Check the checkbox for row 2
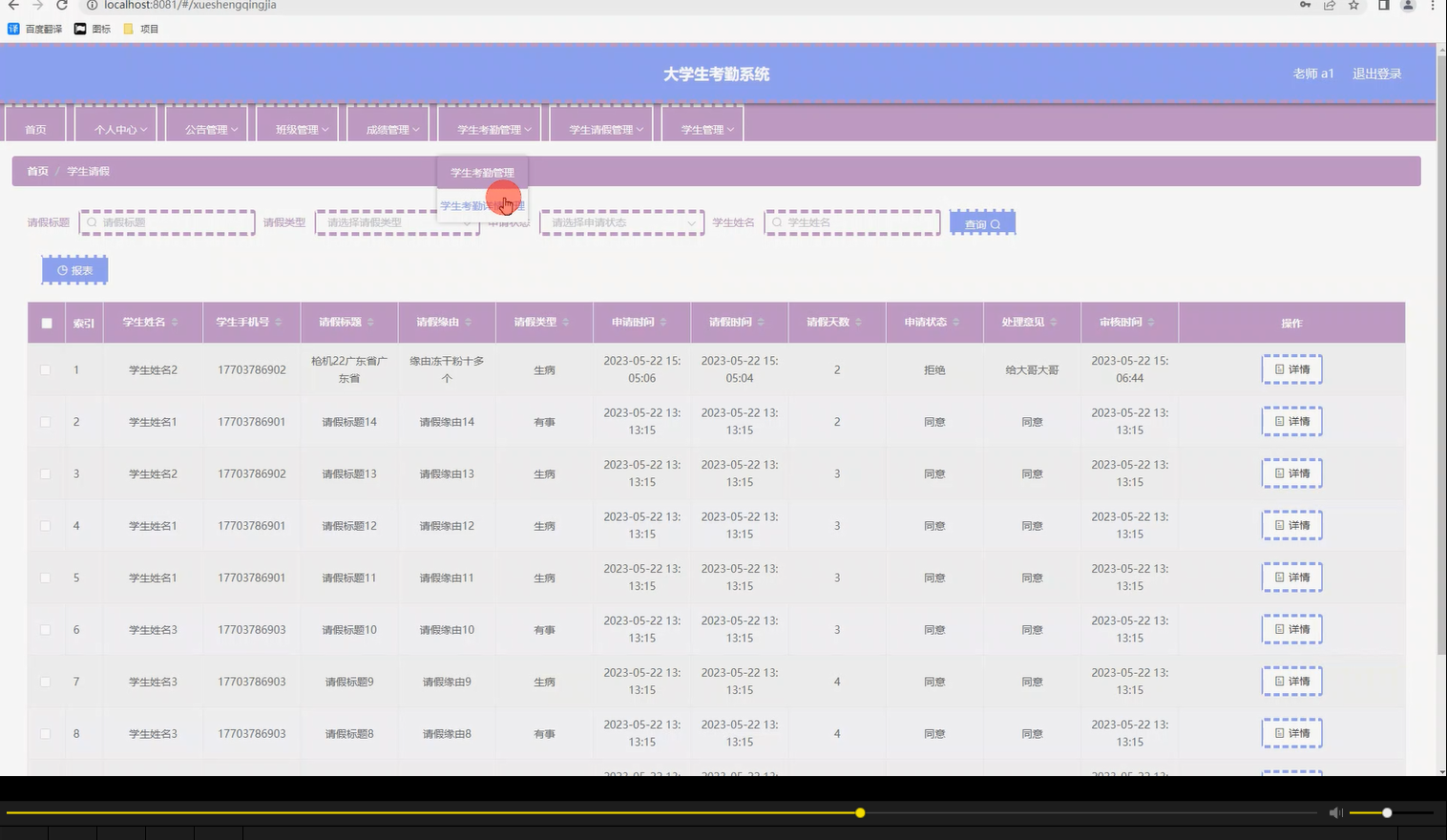The image size is (1447, 840). [x=45, y=422]
